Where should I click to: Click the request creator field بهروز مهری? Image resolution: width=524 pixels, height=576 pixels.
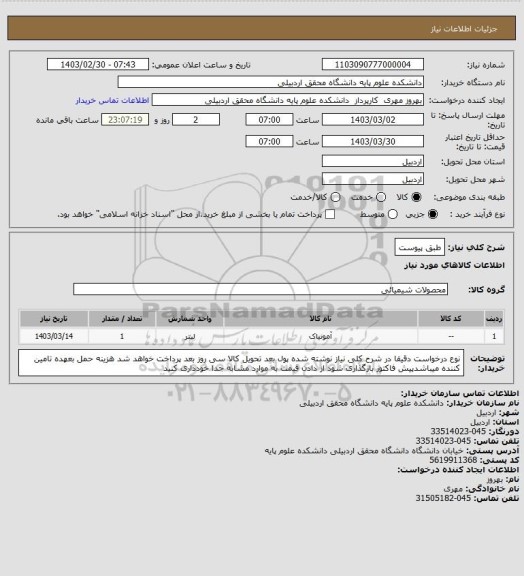pos(288,100)
